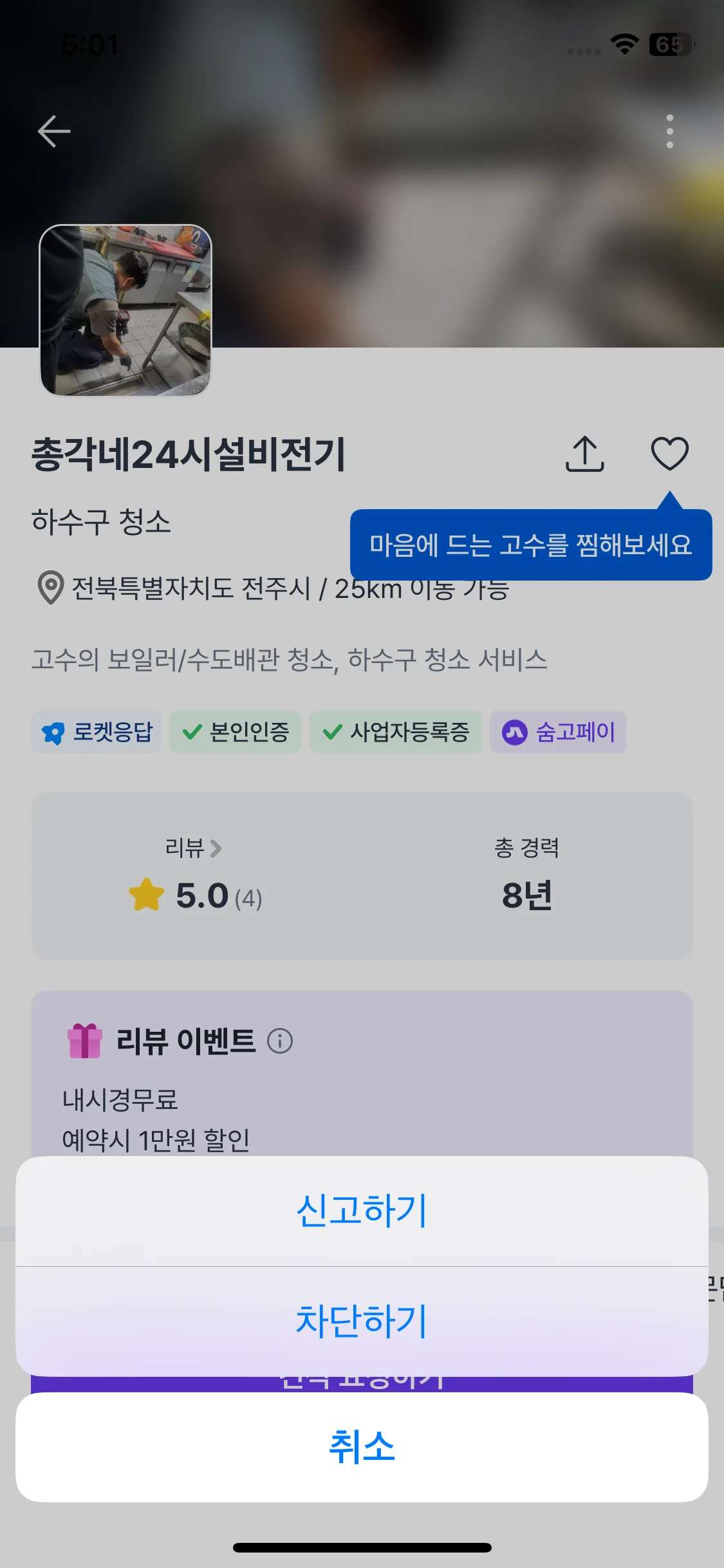
Task: Tap the 총 경력 8년 stat
Action: 526,875
